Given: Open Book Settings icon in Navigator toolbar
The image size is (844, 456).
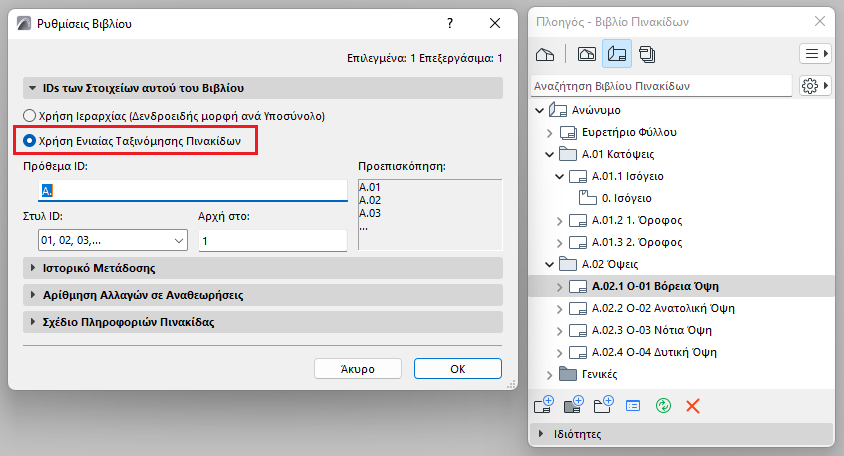Looking at the screenshot, I should (633, 406).
